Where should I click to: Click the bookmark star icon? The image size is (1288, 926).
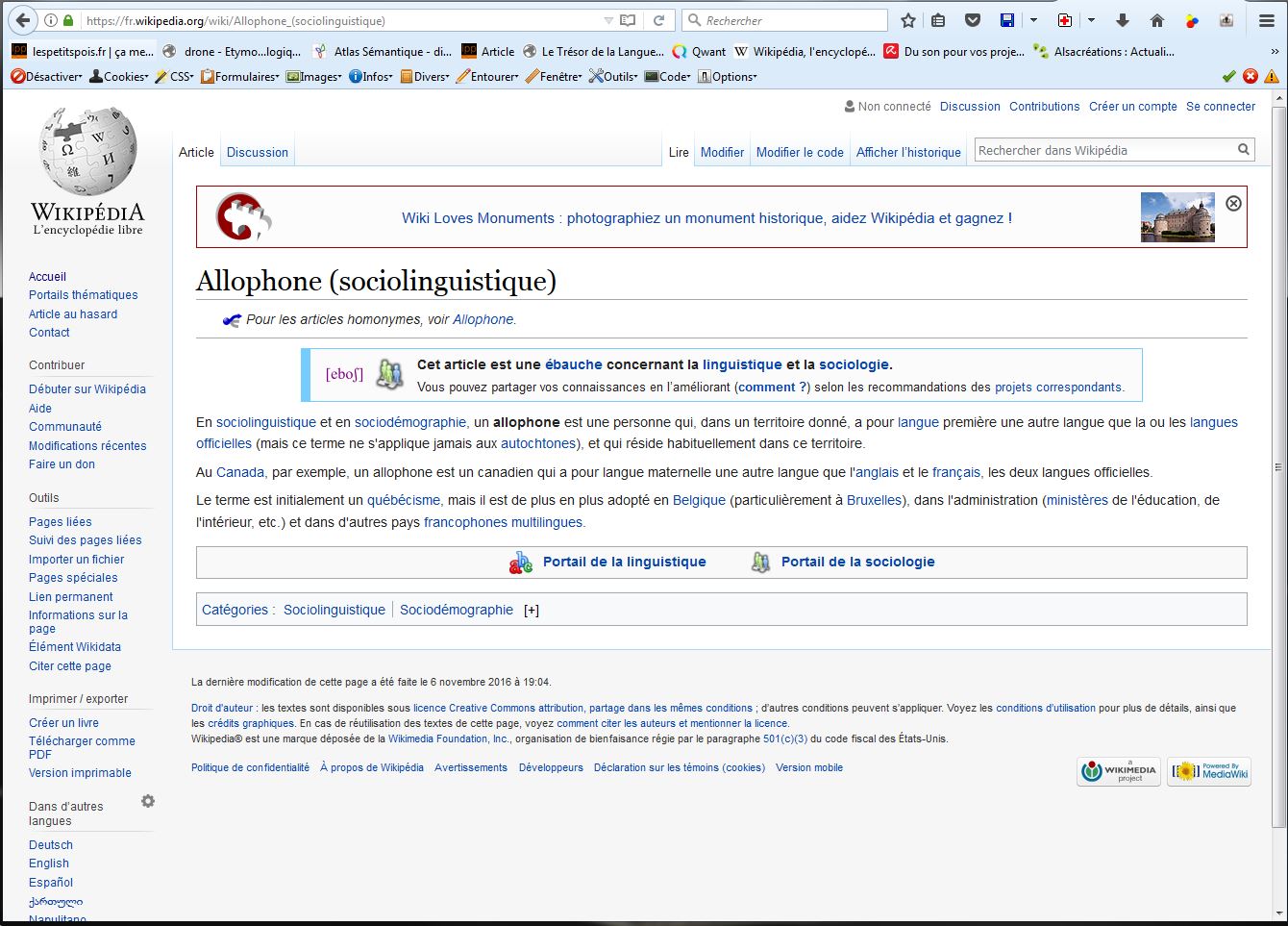click(908, 20)
